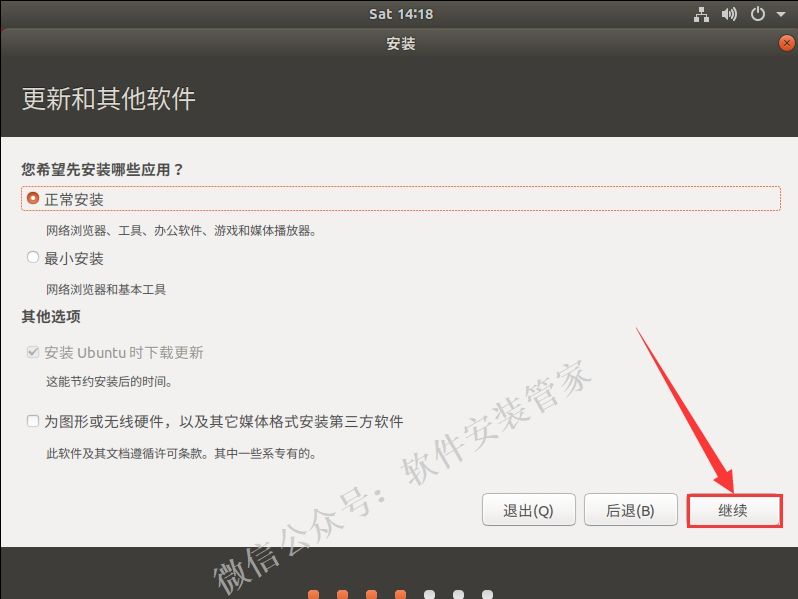Close the installer window with the orange X
The height and width of the screenshot is (599, 798).
point(787,43)
